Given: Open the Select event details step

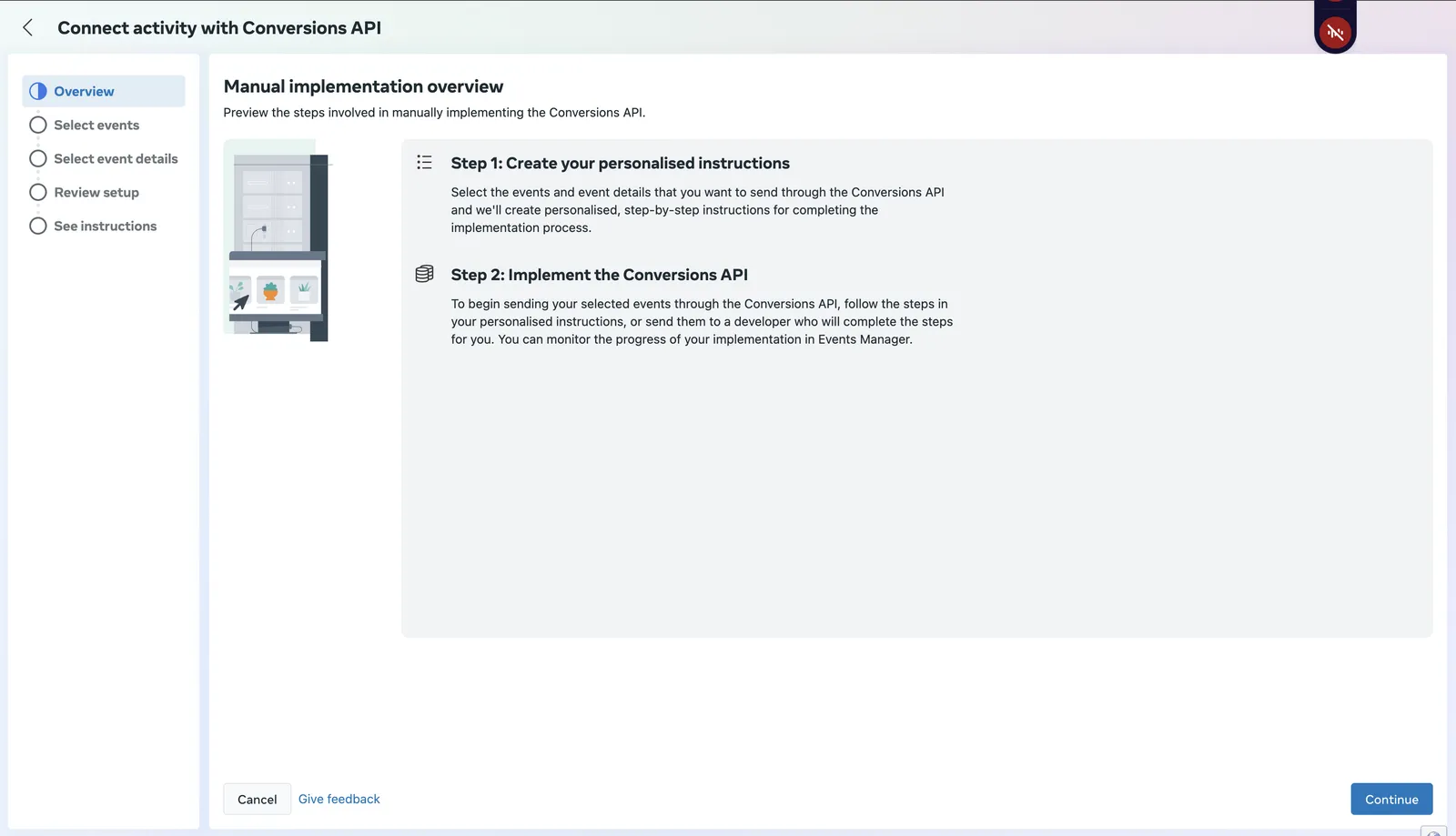Looking at the screenshot, I should click(x=116, y=158).
